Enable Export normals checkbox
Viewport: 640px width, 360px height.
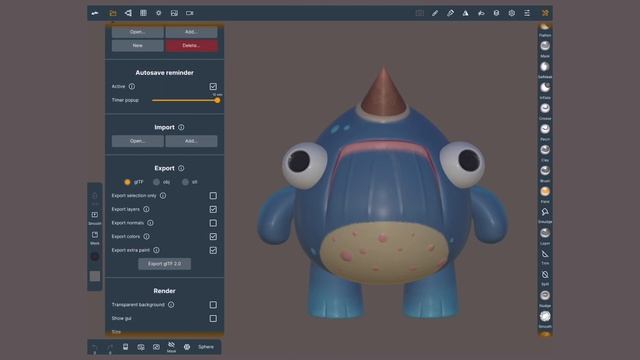point(213,223)
